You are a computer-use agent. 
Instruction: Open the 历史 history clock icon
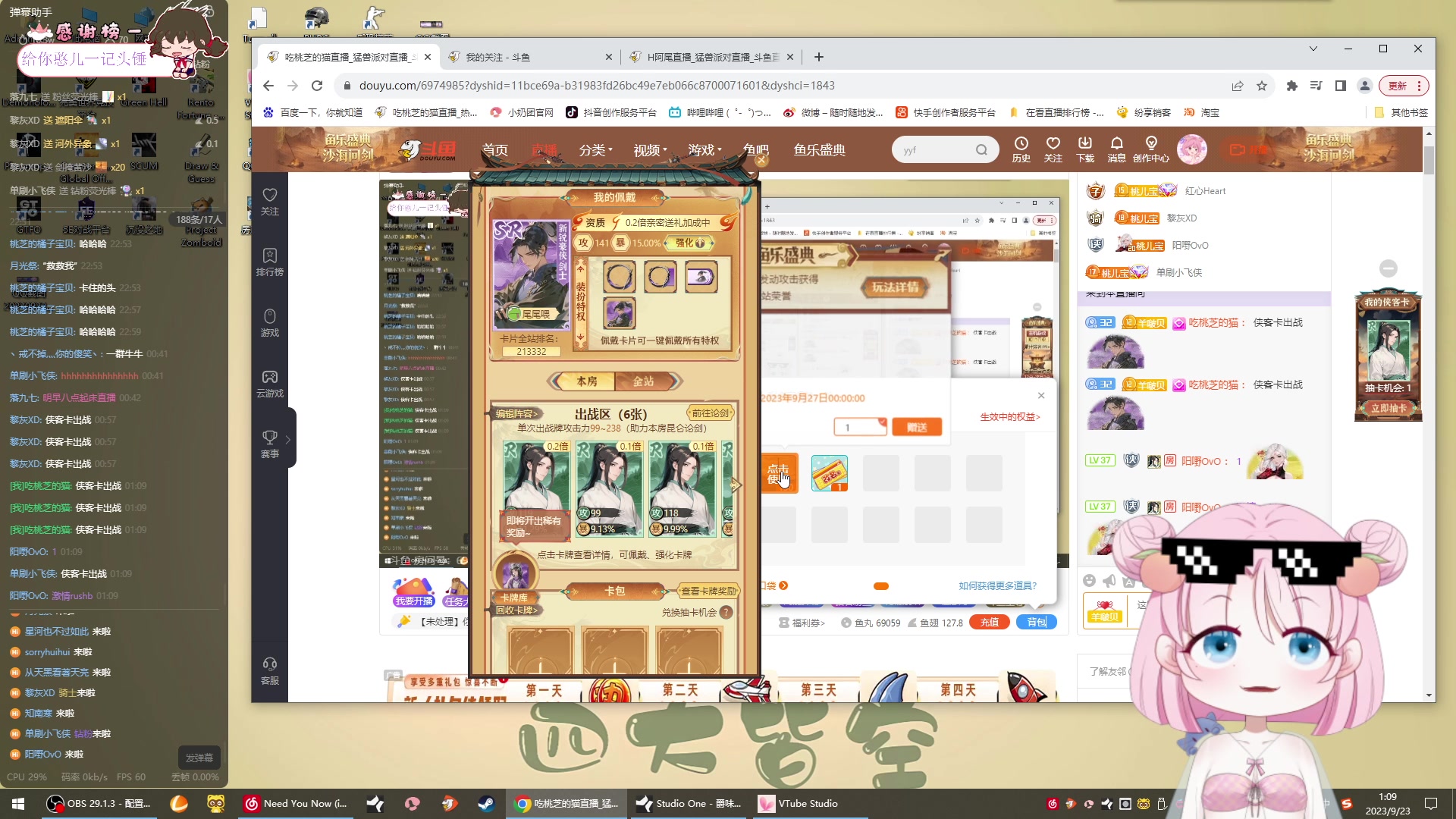[1021, 149]
